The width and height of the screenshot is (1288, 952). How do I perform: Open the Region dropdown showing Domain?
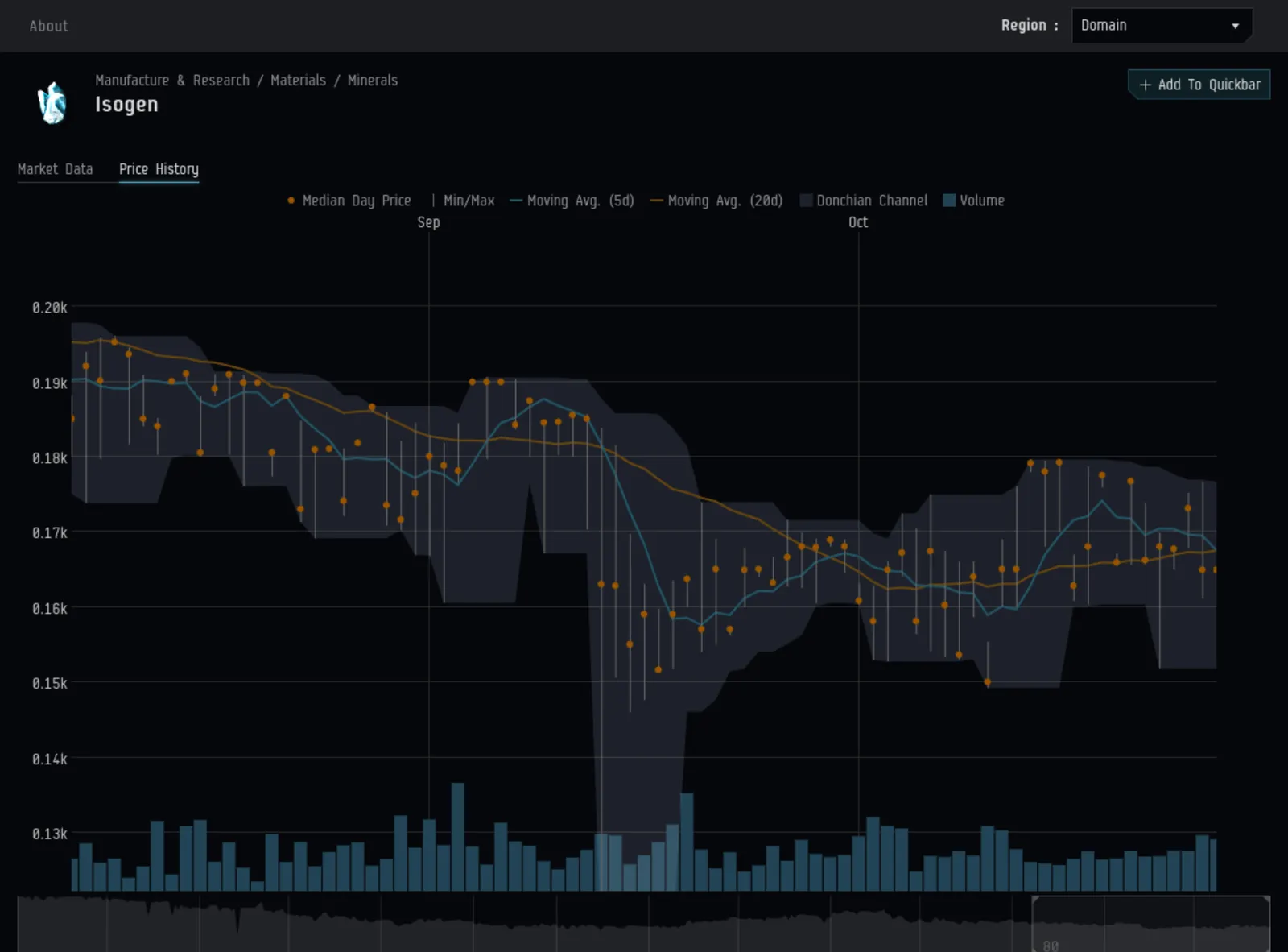[x=1162, y=26]
